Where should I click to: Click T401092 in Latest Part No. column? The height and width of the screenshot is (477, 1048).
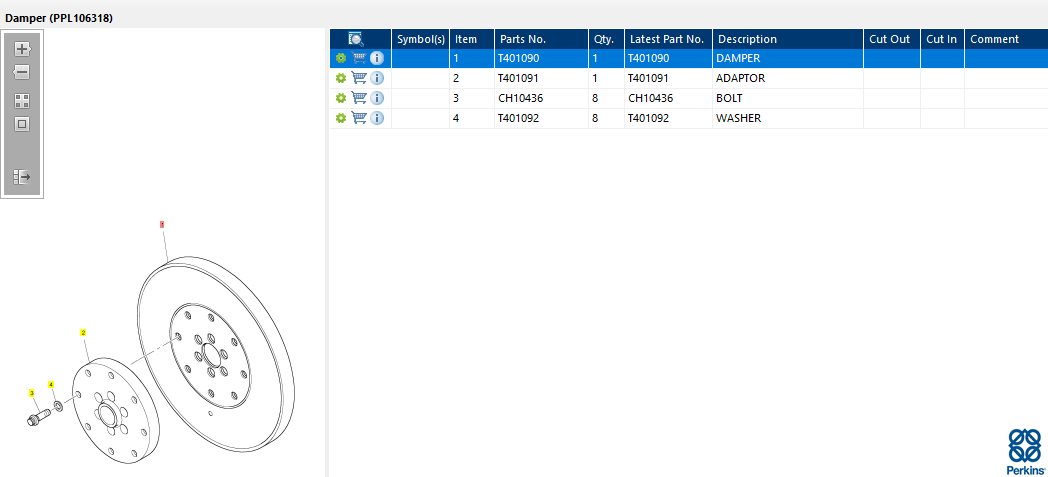[x=648, y=118]
